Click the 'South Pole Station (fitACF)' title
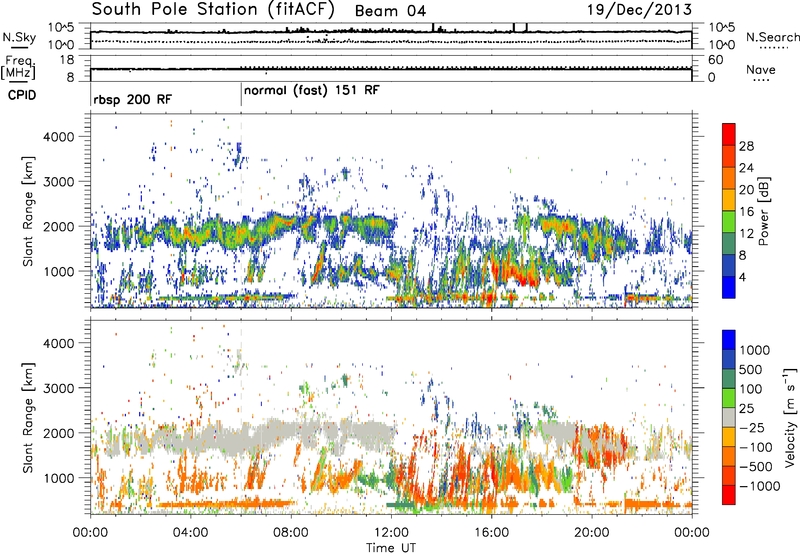 213,10
